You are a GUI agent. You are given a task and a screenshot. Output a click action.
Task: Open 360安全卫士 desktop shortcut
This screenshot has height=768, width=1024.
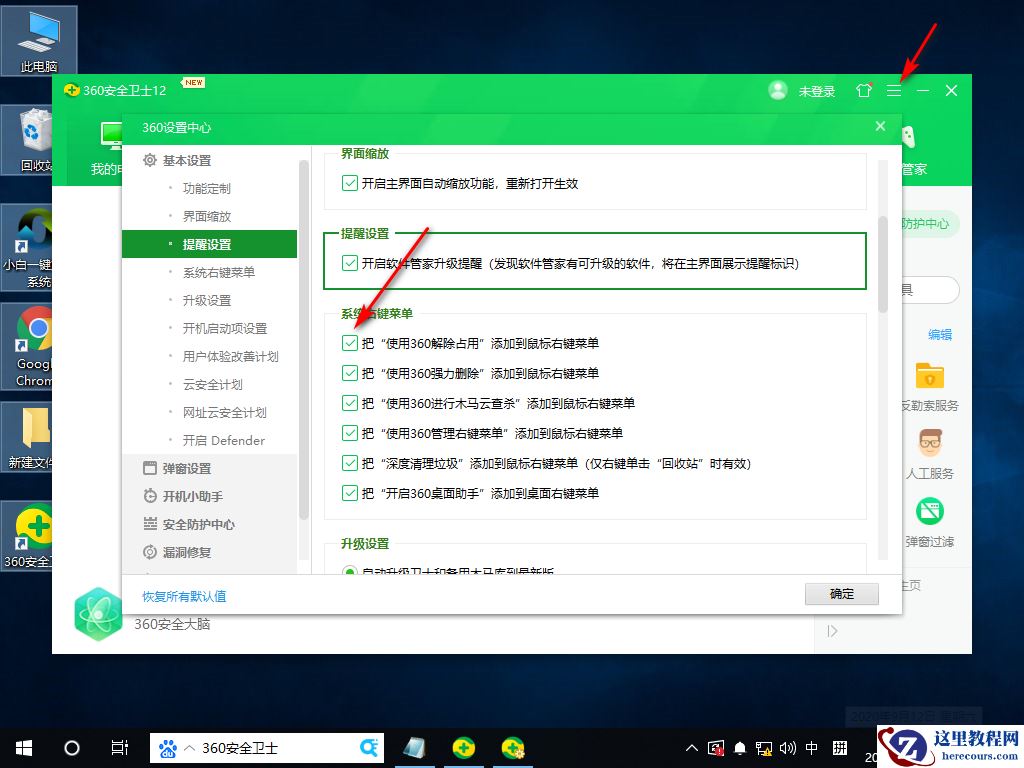27,536
